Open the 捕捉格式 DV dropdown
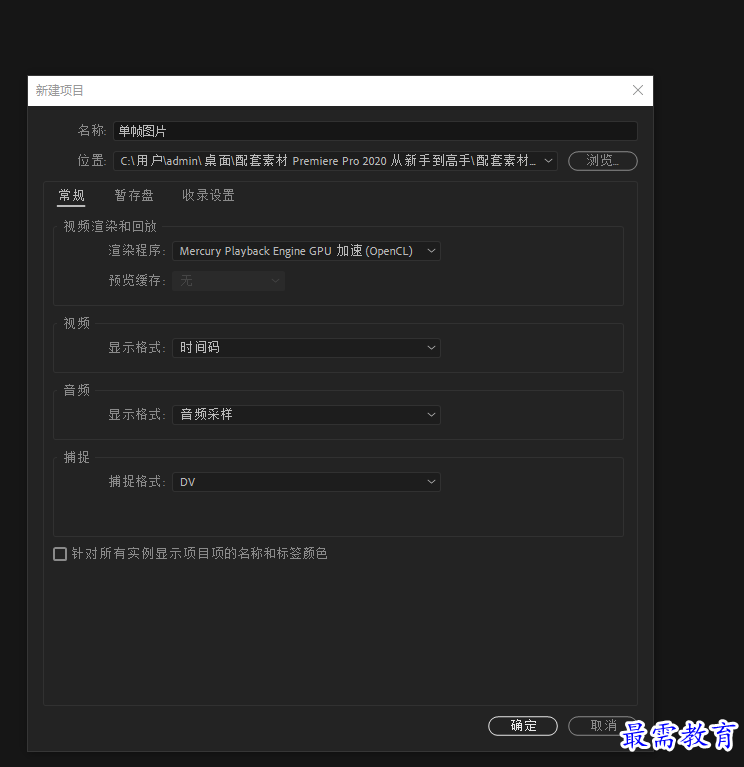This screenshot has height=767, width=744. click(x=306, y=482)
